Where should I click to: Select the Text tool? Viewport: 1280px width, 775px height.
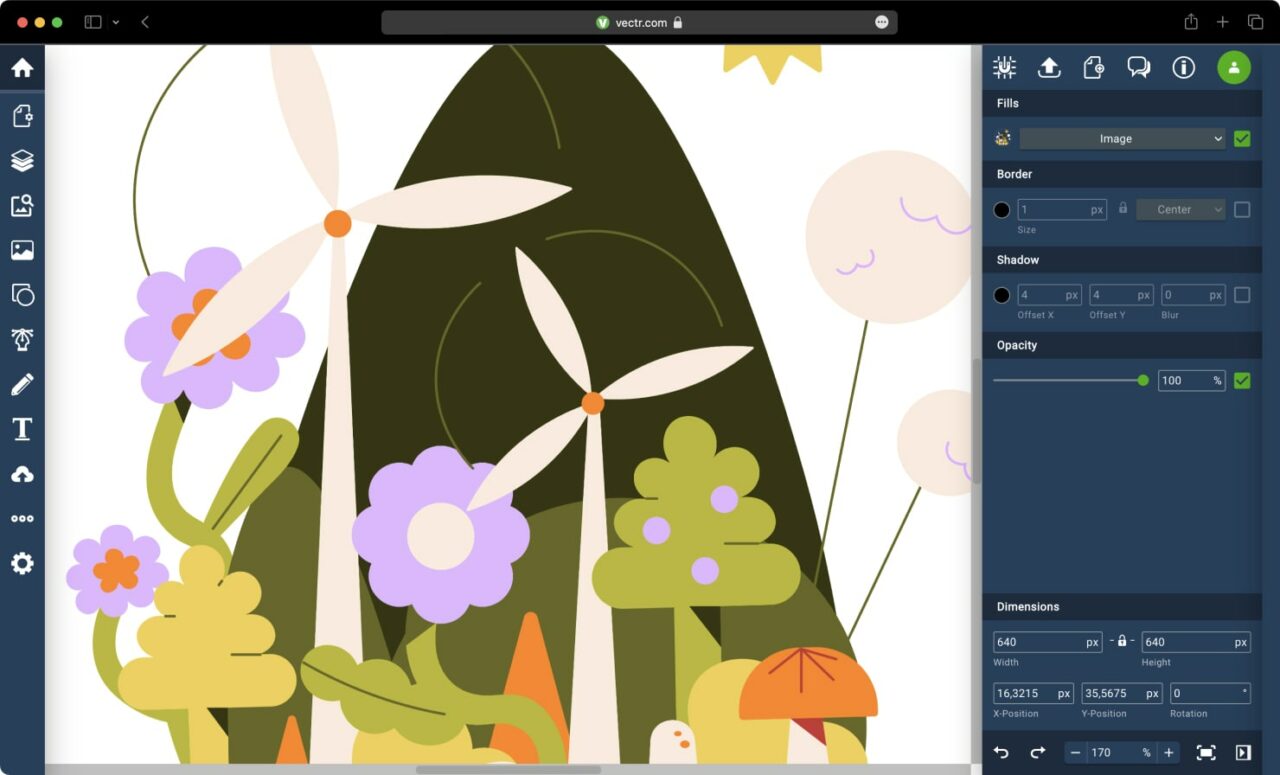[22, 429]
